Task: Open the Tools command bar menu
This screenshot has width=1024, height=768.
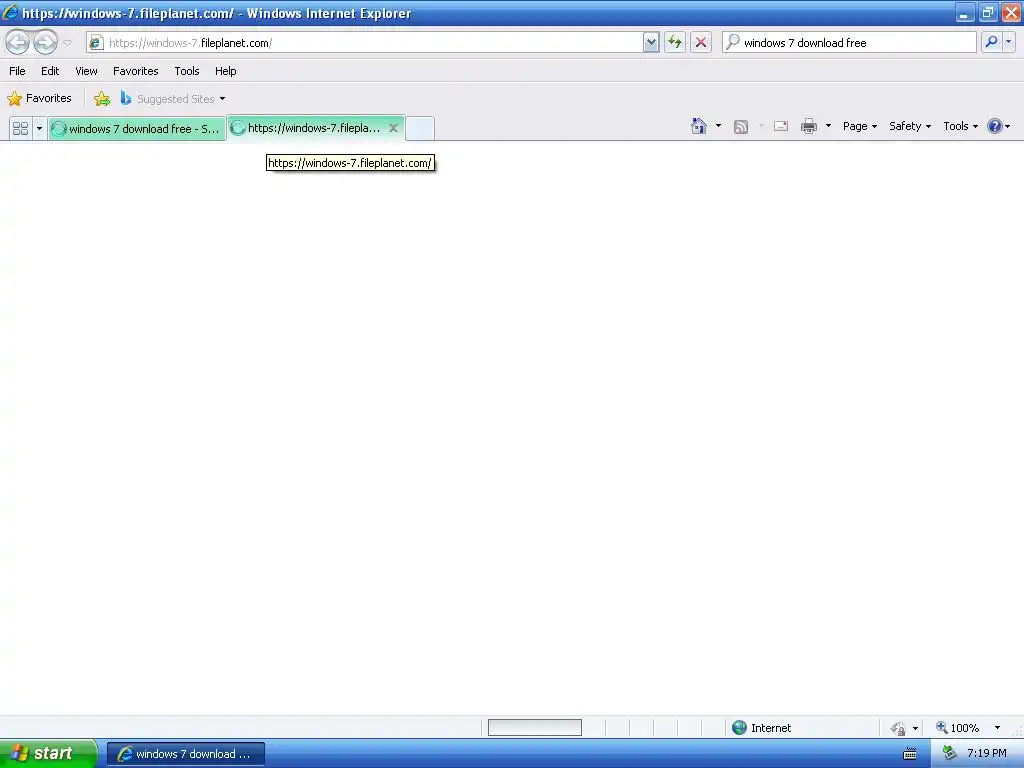Action: pyautogui.click(x=960, y=126)
